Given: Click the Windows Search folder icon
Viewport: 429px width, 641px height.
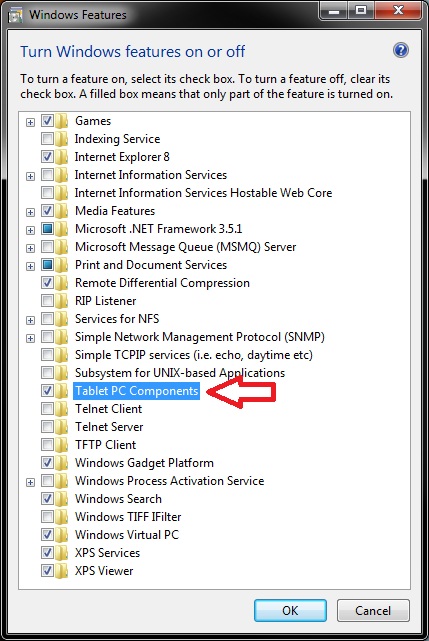Looking at the screenshot, I should coord(62,499).
